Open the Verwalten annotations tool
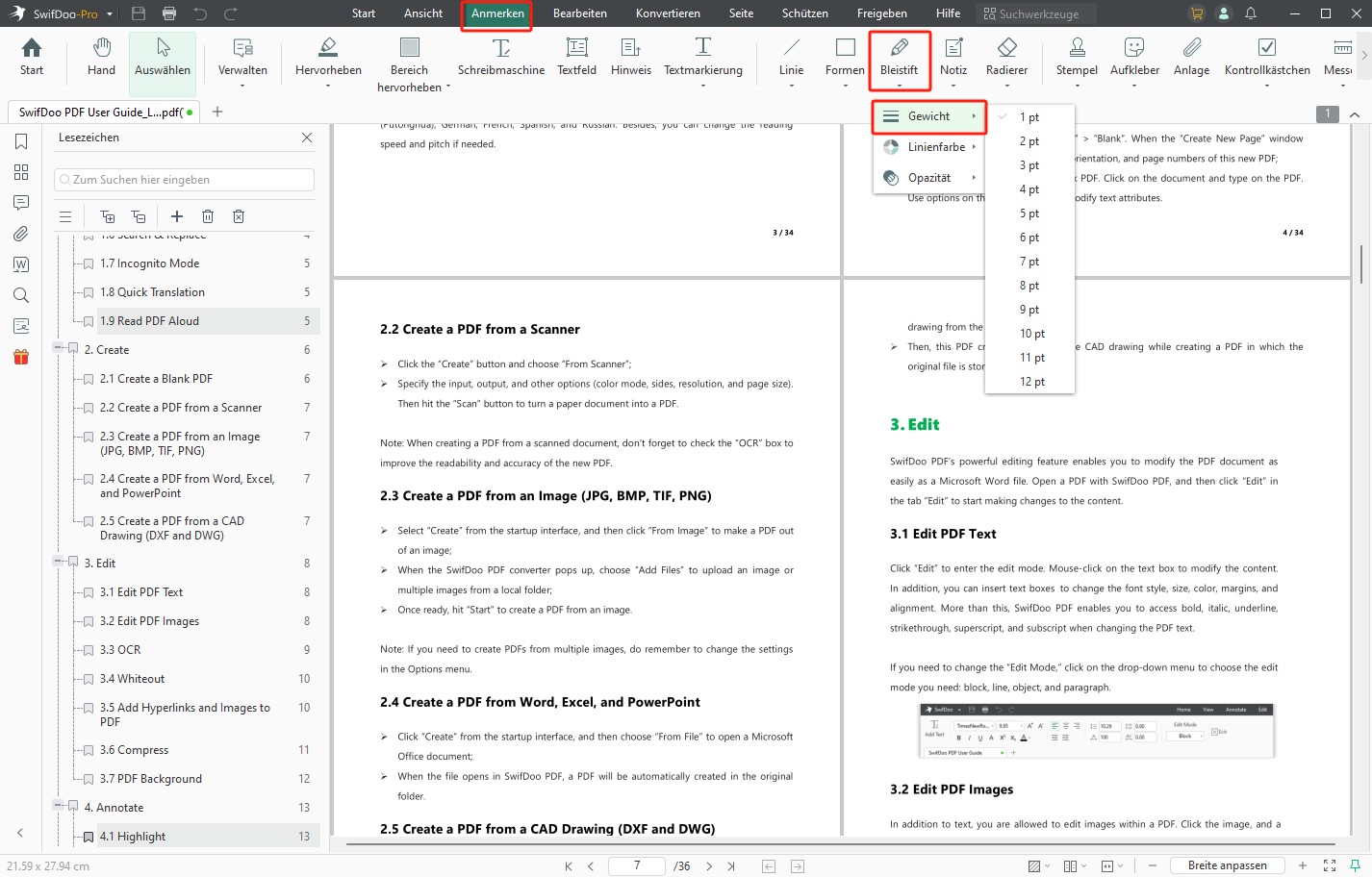The width and height of the screenshot is (1372, 877). 242,63
